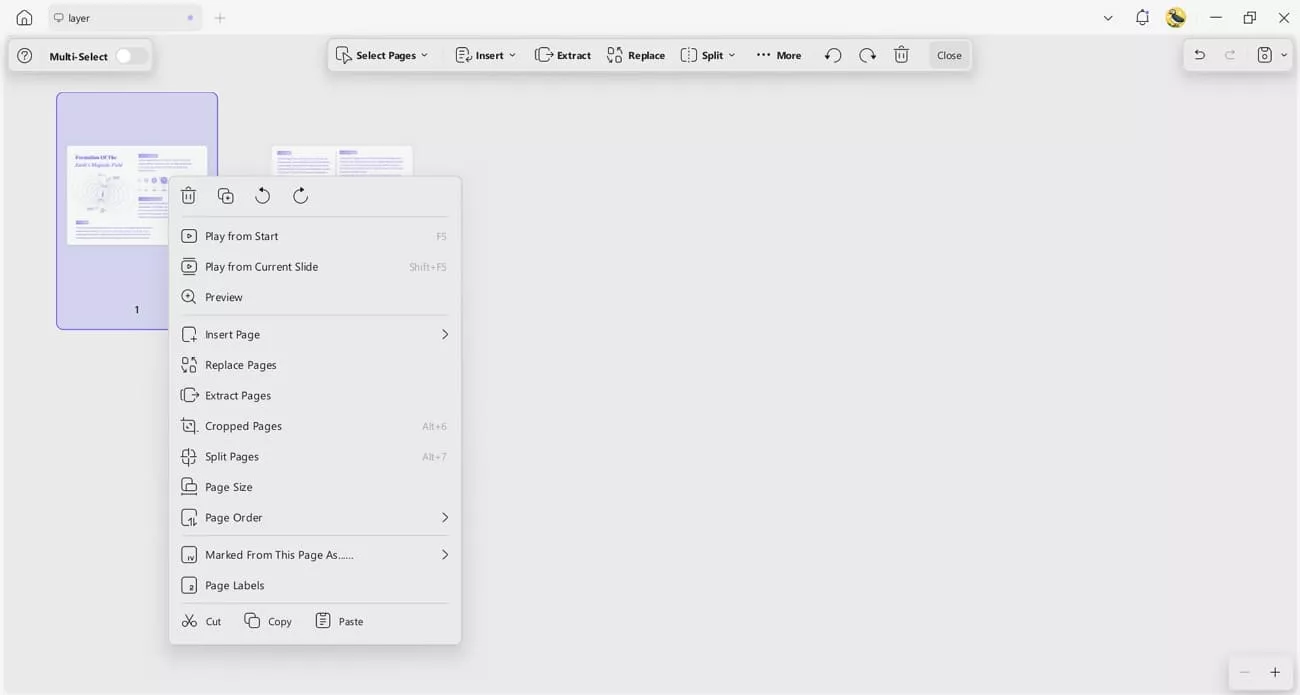The image size is (1300, 695).
Task: Open the Split dropdown in toolbar
Action: 708,55
